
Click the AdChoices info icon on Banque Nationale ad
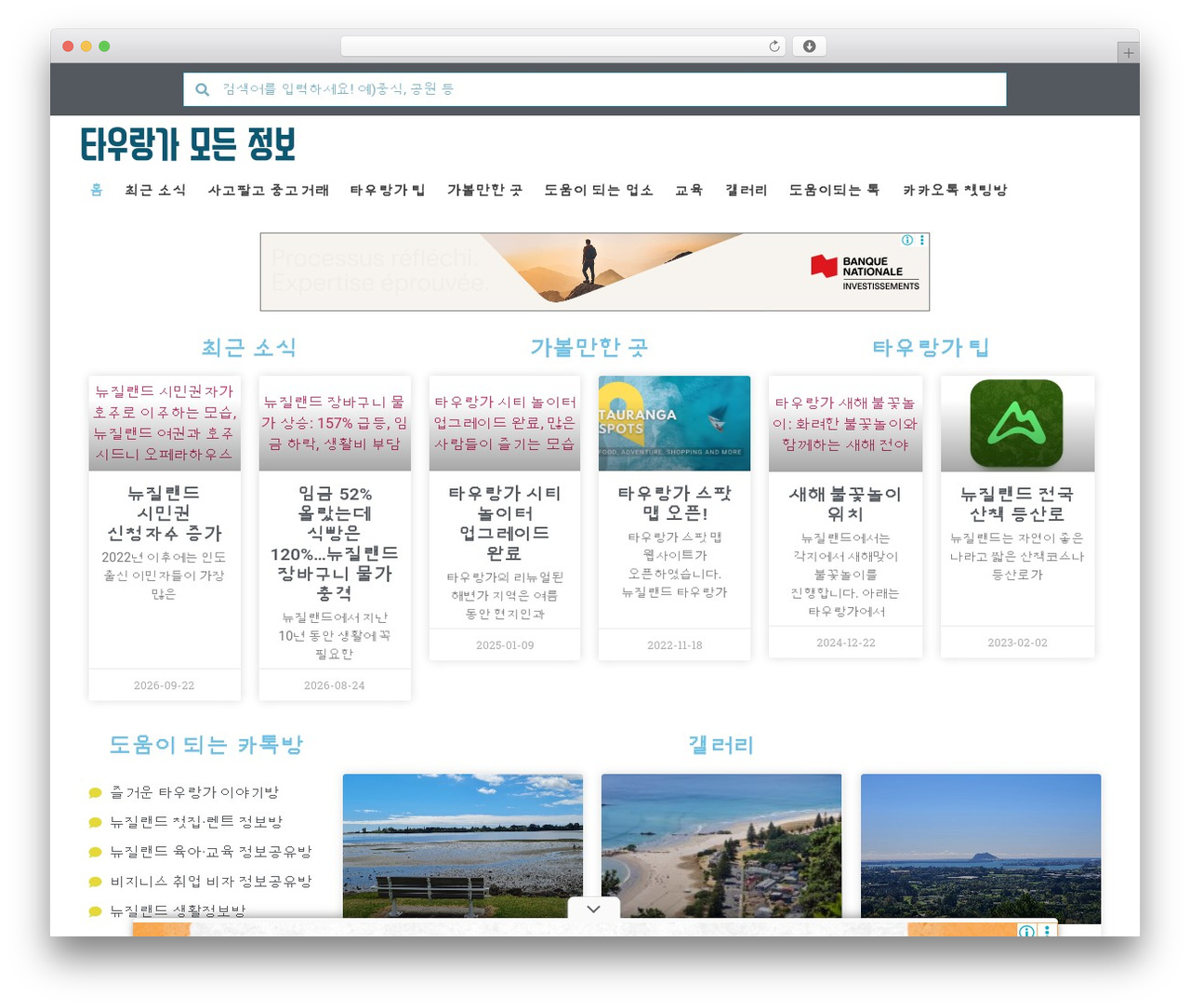tap(907, 240)
